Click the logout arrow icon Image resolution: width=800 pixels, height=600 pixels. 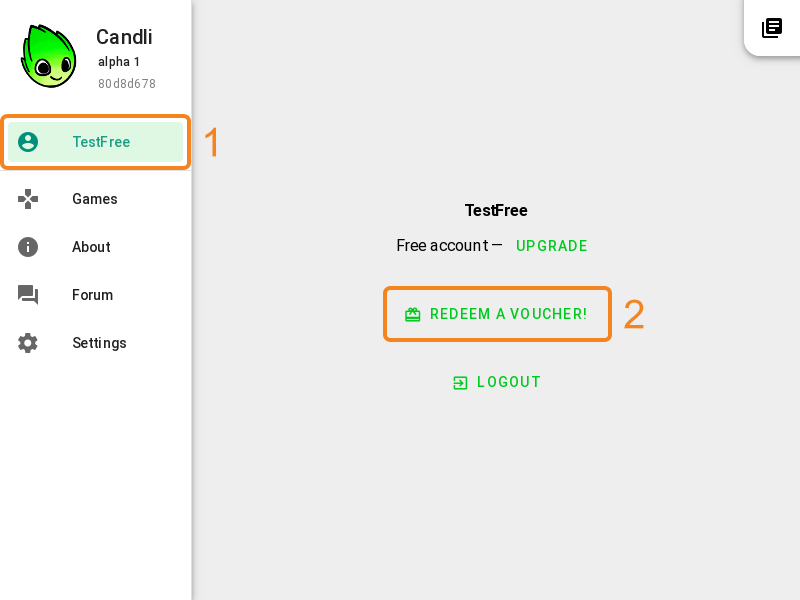tap(460, 383)
